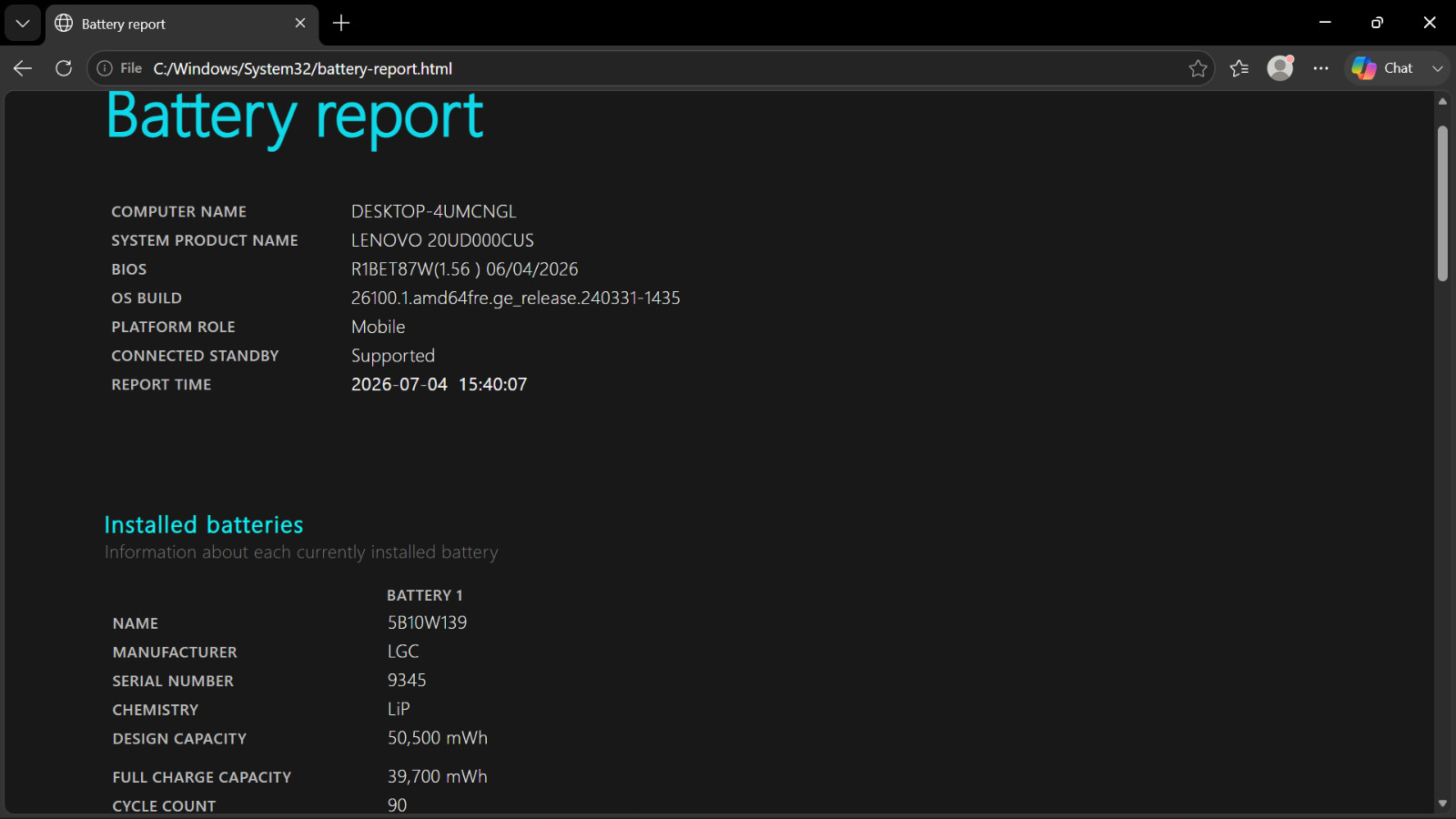1456x819 pixels.
Task: Open Settings and more ellipsis menu
Action: point(1321,68)
